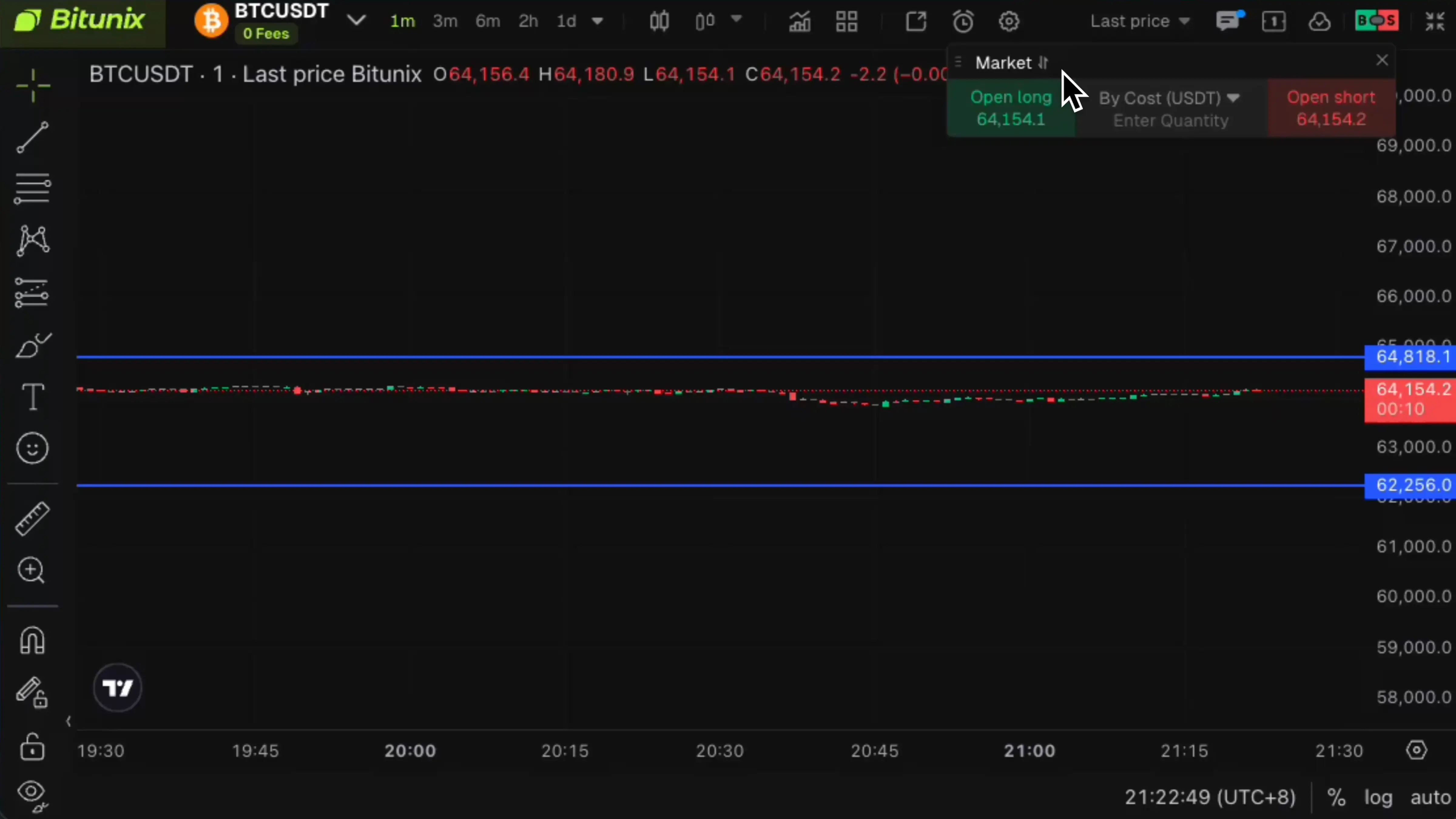The height and width of the screenshot is (819, 1456).
Task: Switch to the 2h timeframe
Action: 528,22
